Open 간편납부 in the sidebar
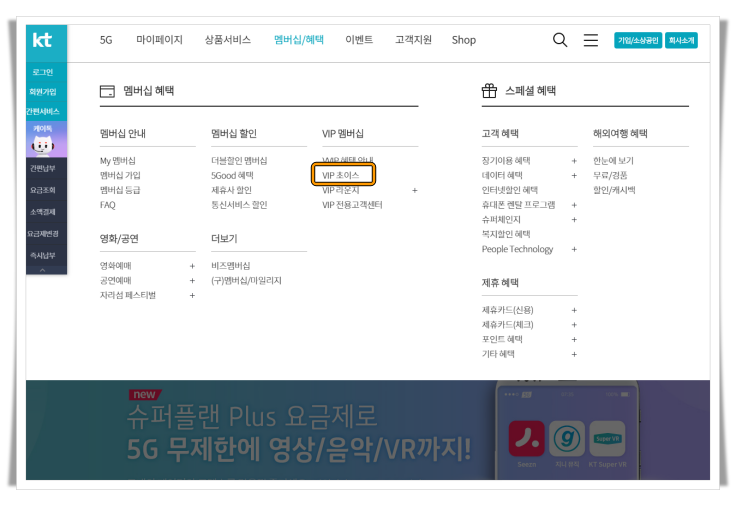Image resolution: width=736 pixels, height=506 pixels. [x=43, y=169]
